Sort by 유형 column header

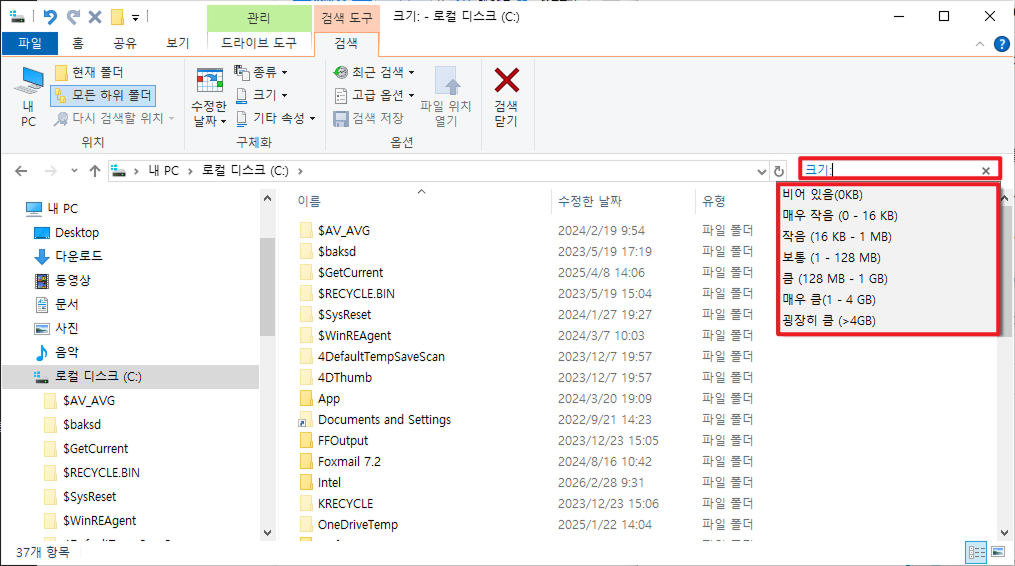[x=714, y=201]
